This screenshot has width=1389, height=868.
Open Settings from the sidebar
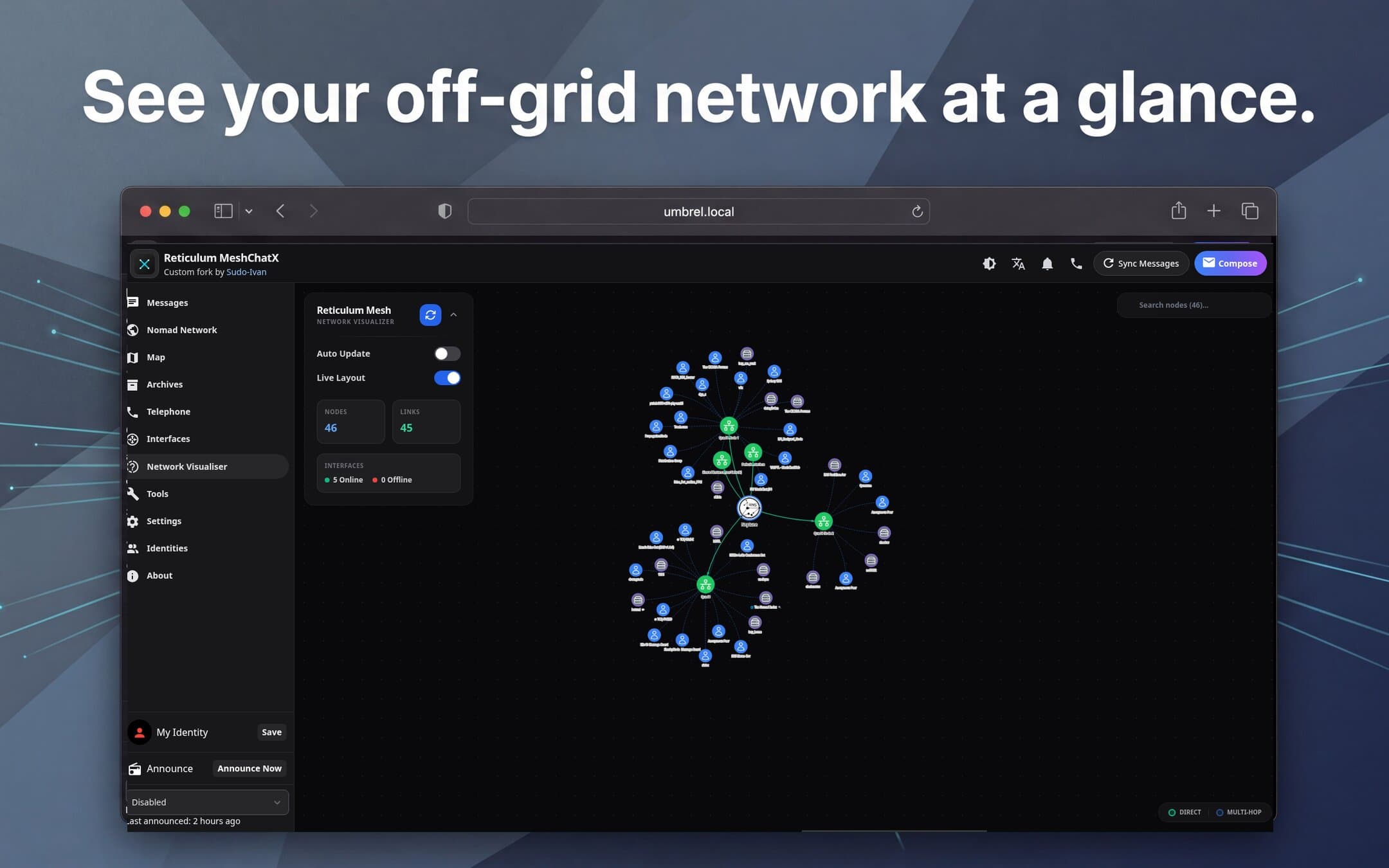pos(207,521)
